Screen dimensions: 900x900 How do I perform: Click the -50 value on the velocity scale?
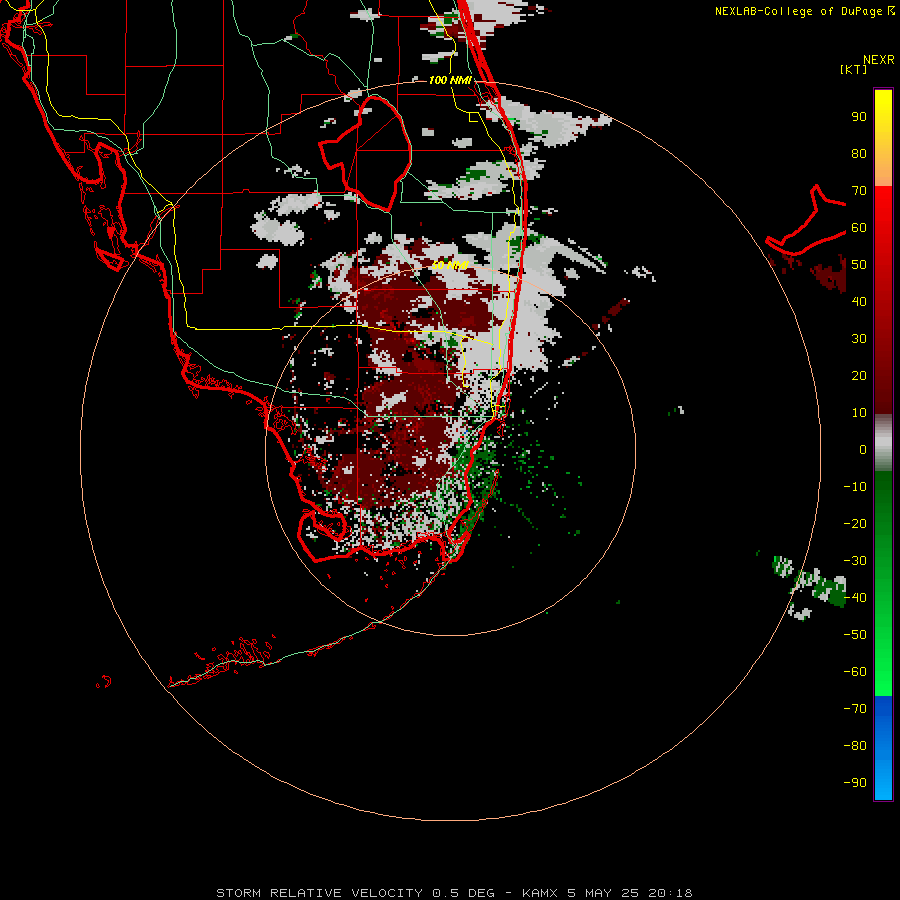(855, 635)
